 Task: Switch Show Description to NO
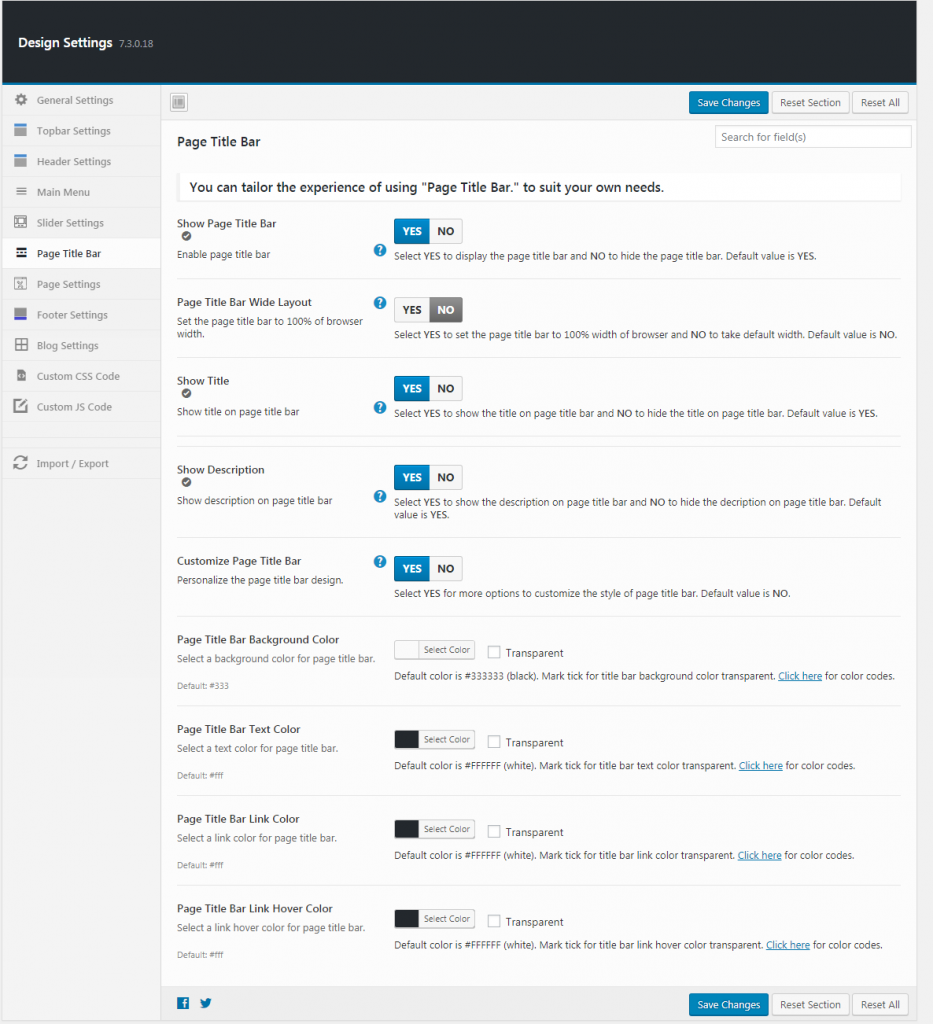(x=446, y=477)
